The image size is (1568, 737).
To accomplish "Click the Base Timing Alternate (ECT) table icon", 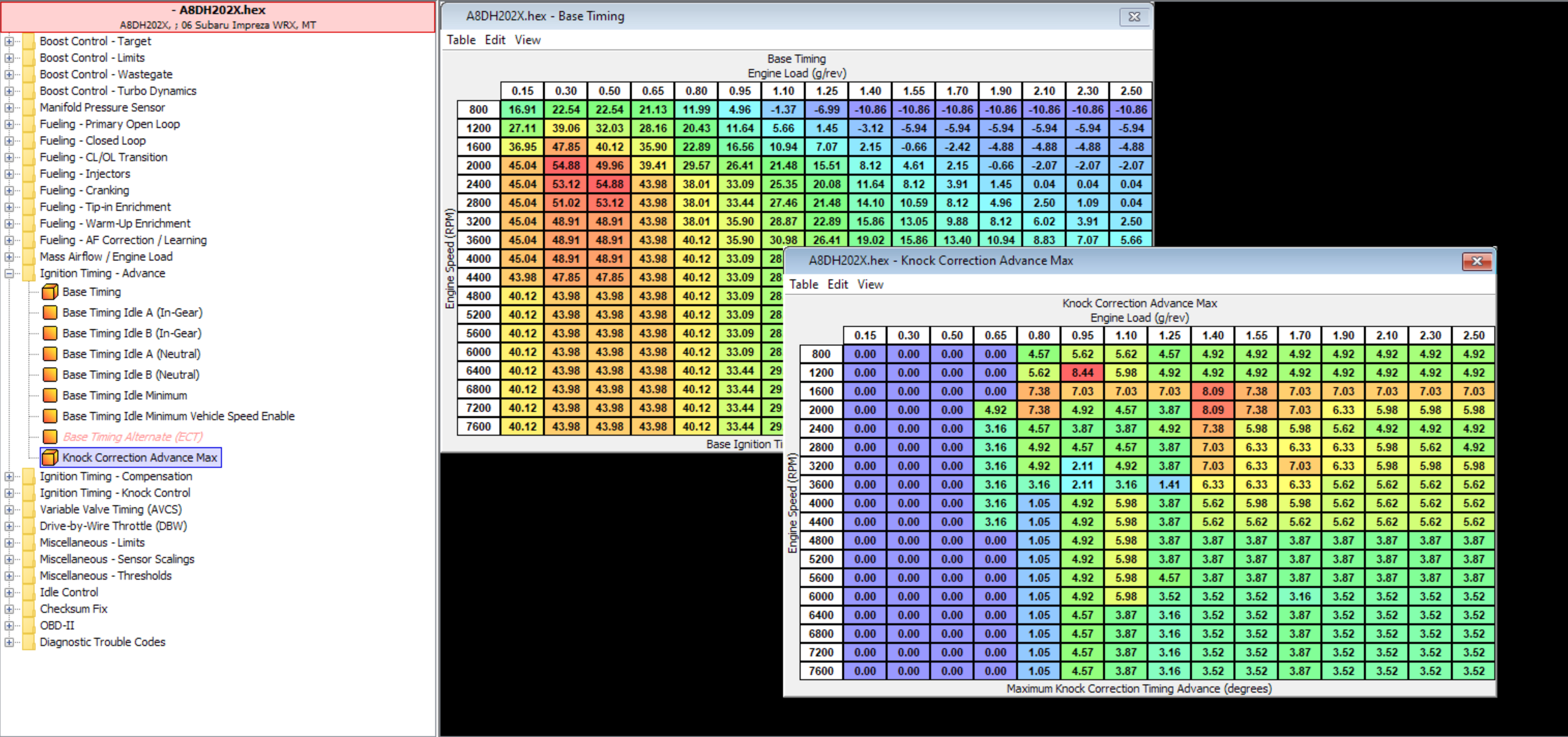I will coord(50,437).
